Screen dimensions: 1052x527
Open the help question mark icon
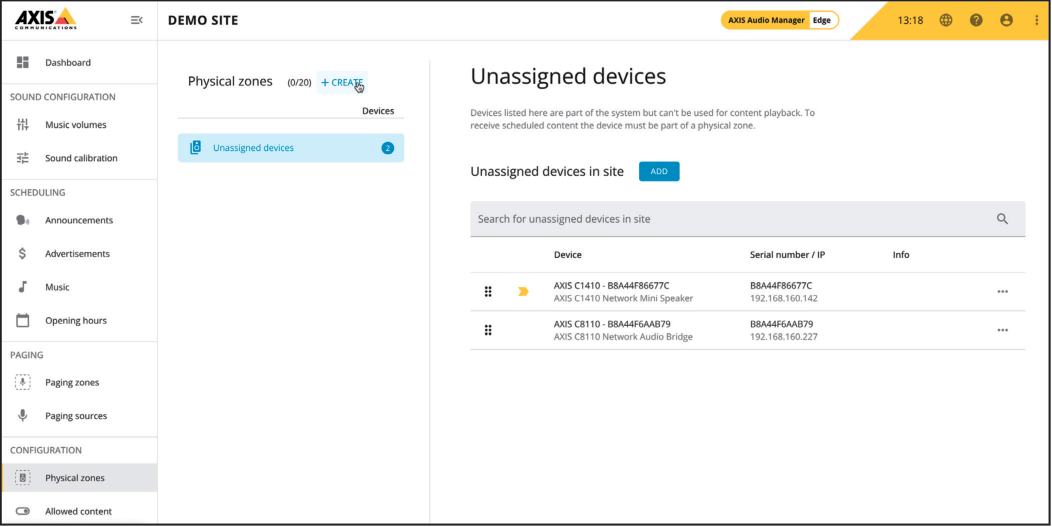976,20
